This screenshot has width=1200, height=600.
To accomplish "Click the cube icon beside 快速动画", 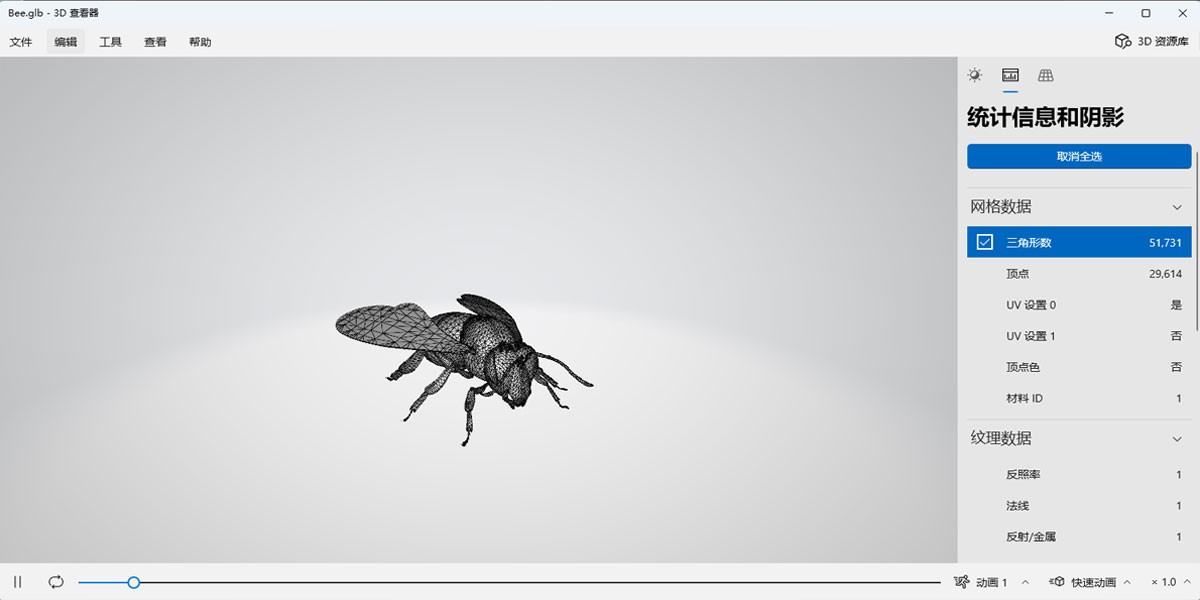I will point(1057,582).
